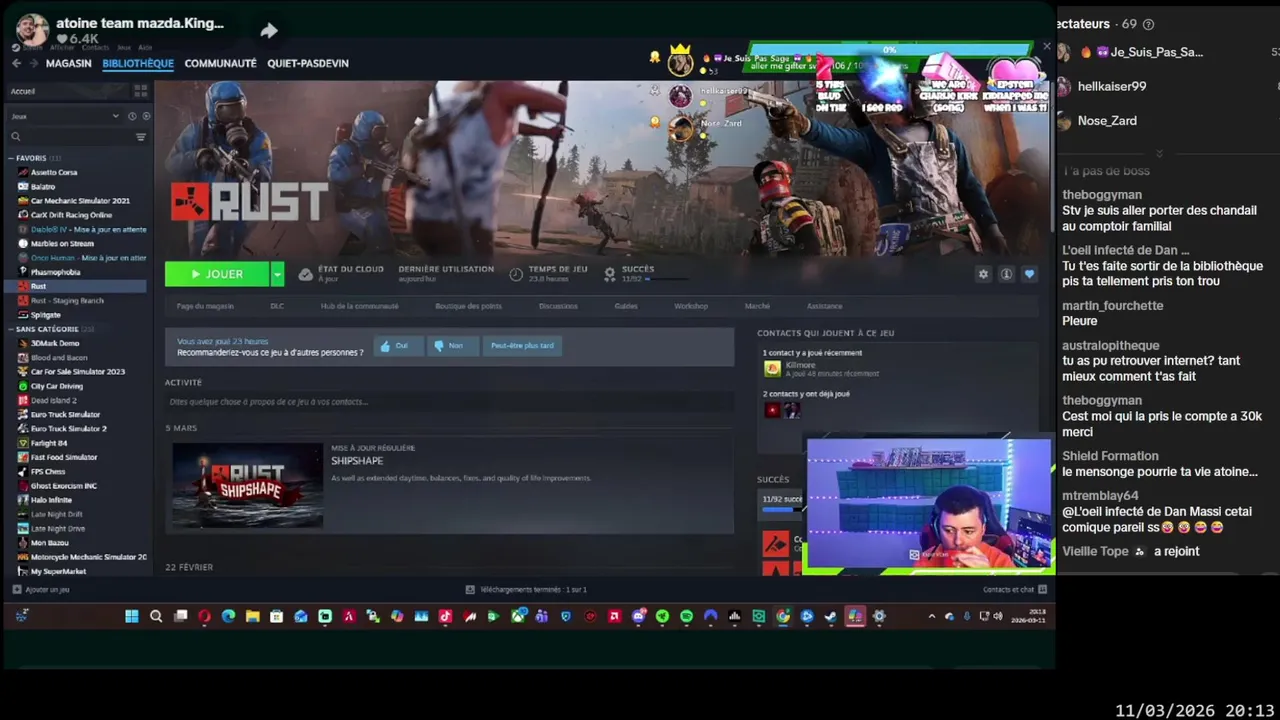
Task: Open Hub de la communauté link
Action: (x=360, y=306)
